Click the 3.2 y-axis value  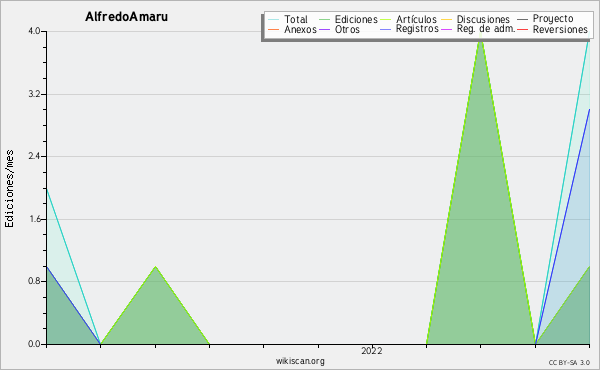pyautogui.click(x=34, y=94)
